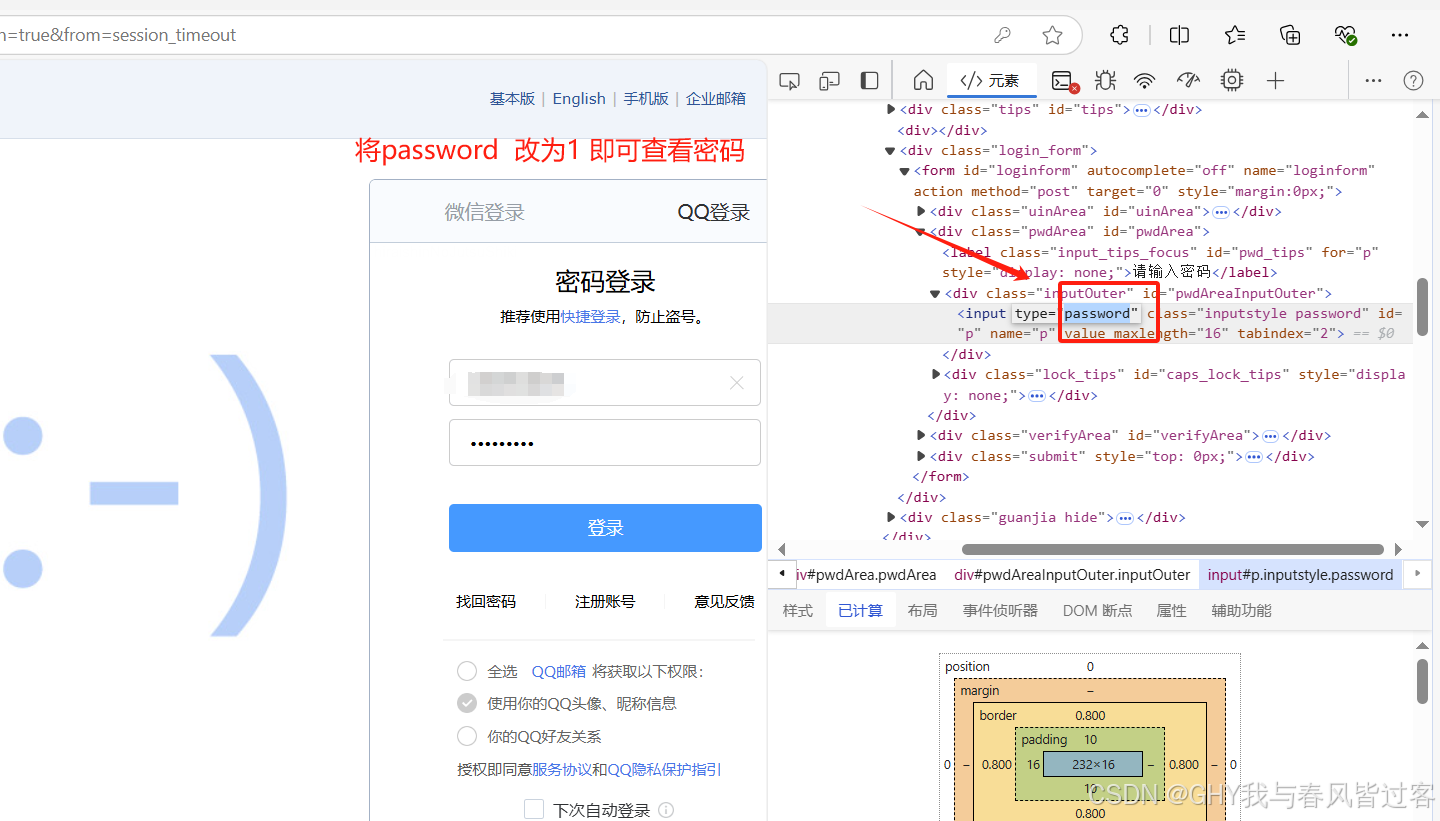The width and height of the screenshot is (1440, 821).
Task: Open browser essentials heart icon
Action: pyautogui.click(x=1345, y=35)
